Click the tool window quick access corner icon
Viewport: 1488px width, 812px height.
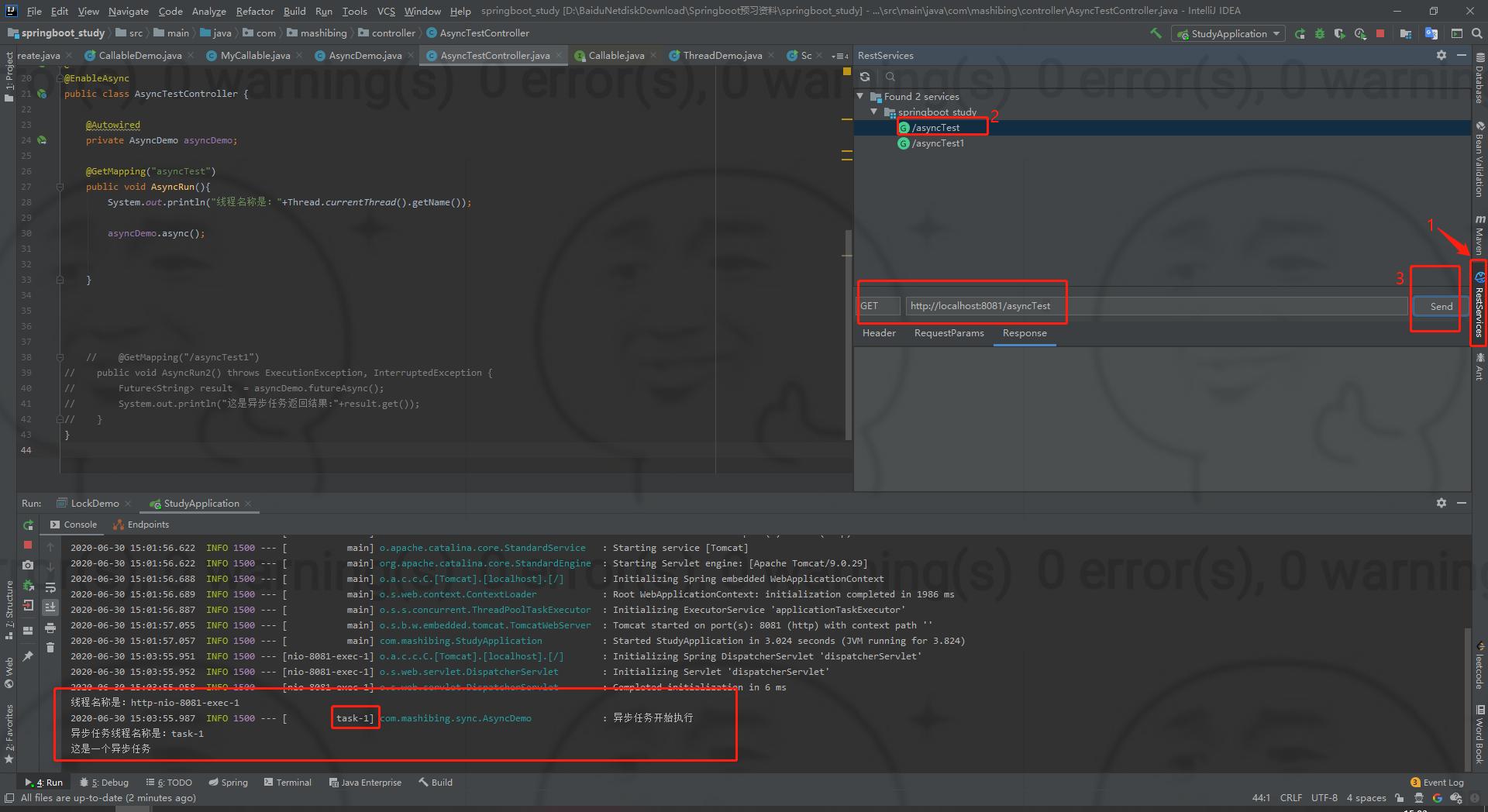(9, 798)
